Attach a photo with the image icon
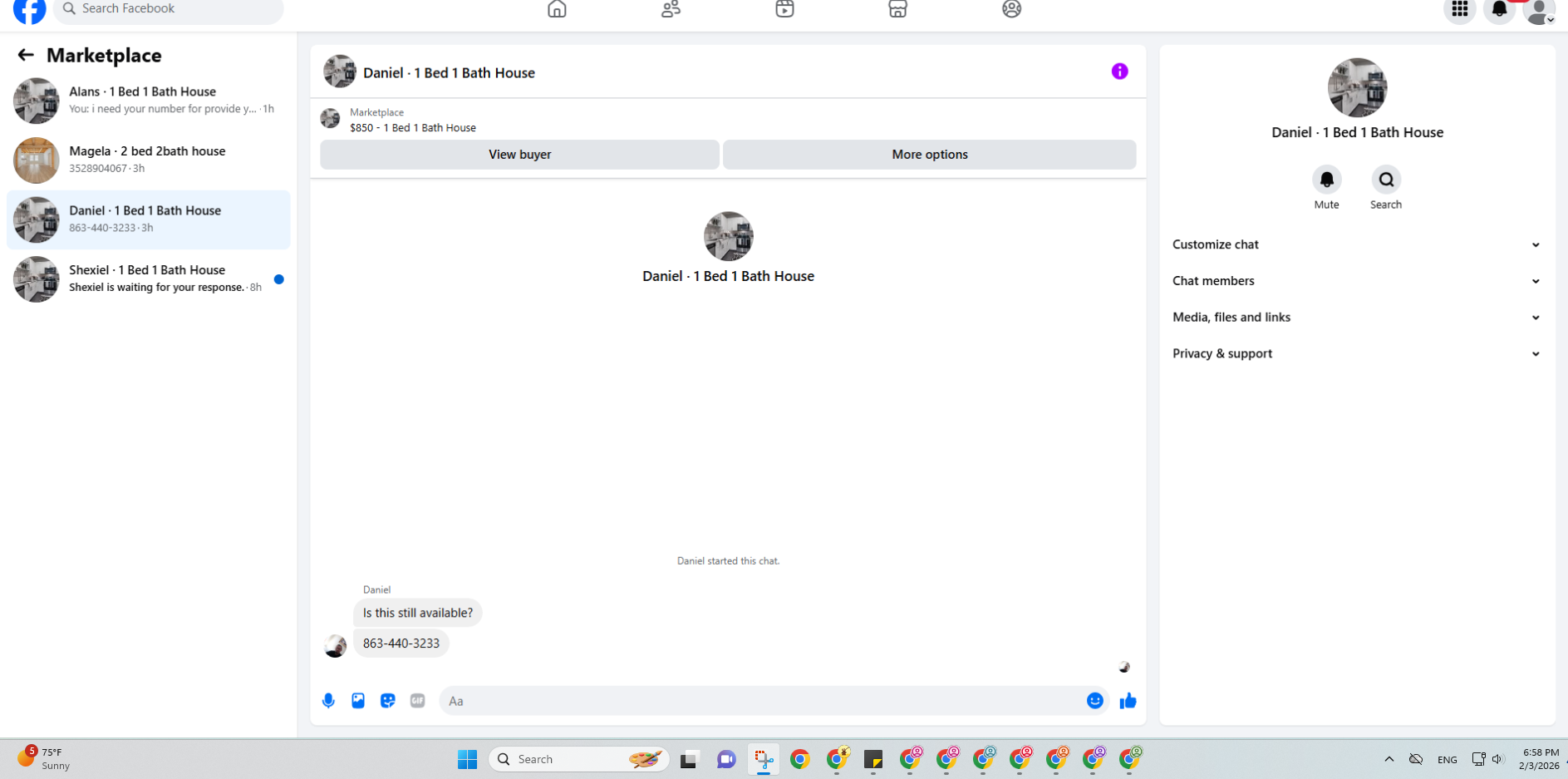This screenshot has width=1568, height=779. coord(358,701)
